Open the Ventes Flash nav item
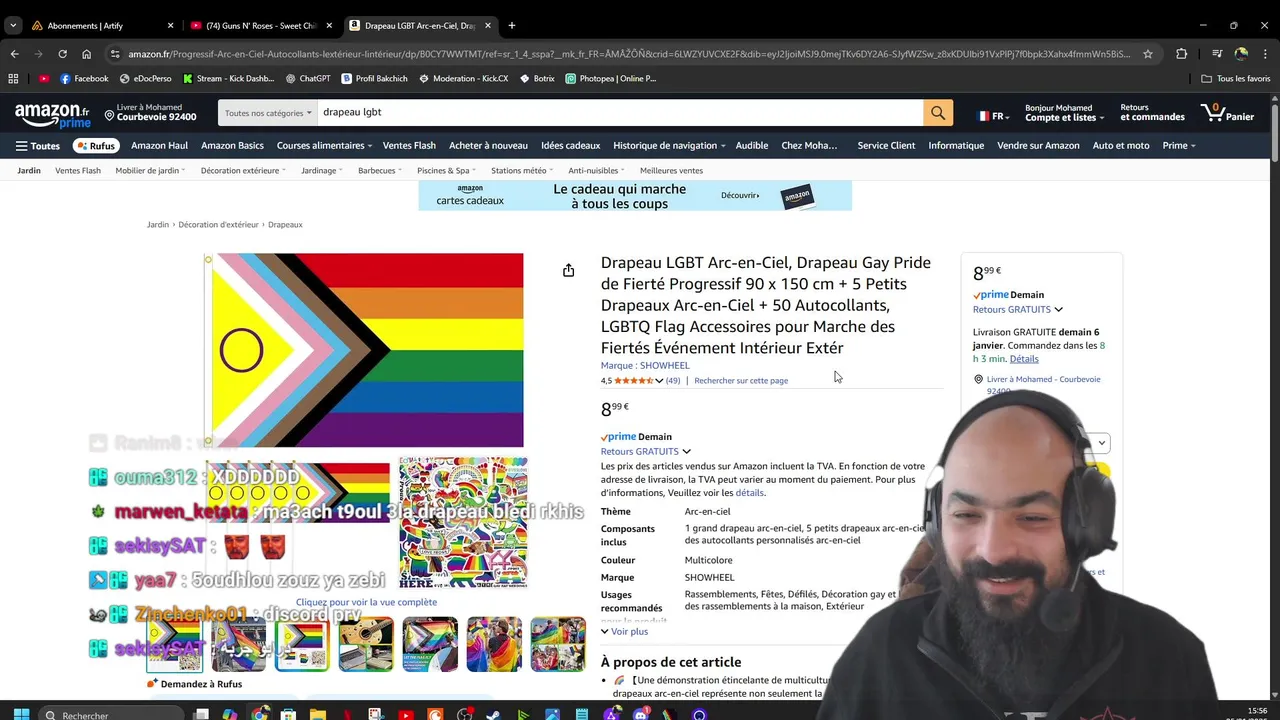Image resolution: width=1280 pixels, height=720 pixels. [409, 146]
